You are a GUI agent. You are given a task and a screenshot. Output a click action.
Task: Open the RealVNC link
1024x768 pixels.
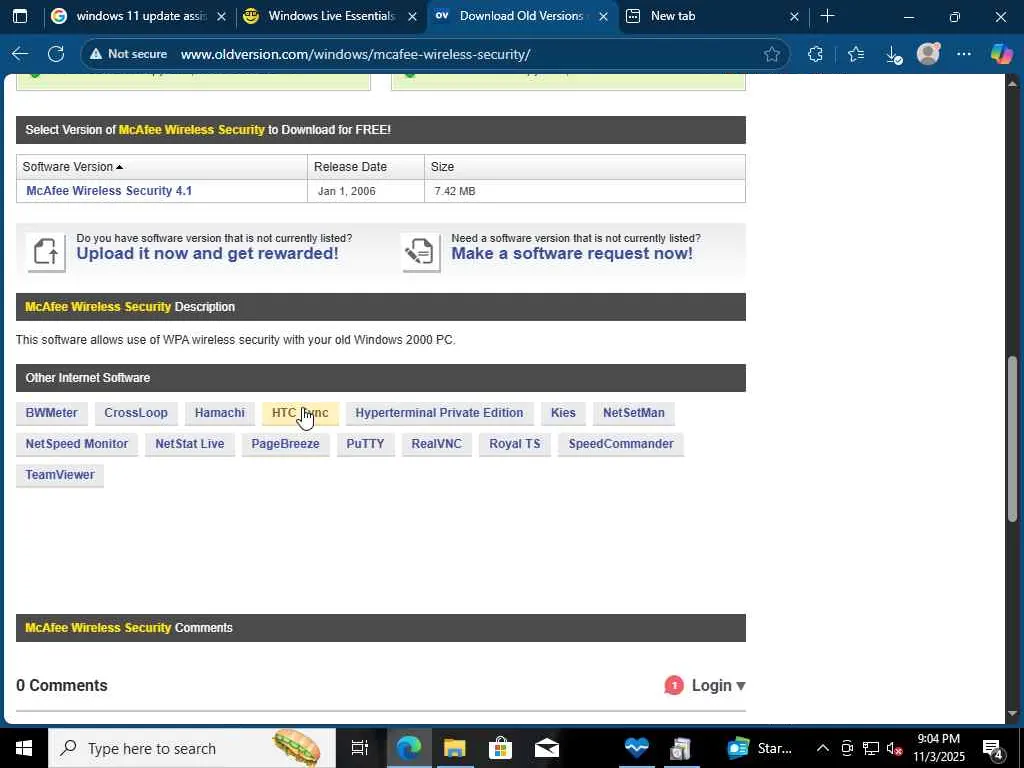[x=436, y=443]
